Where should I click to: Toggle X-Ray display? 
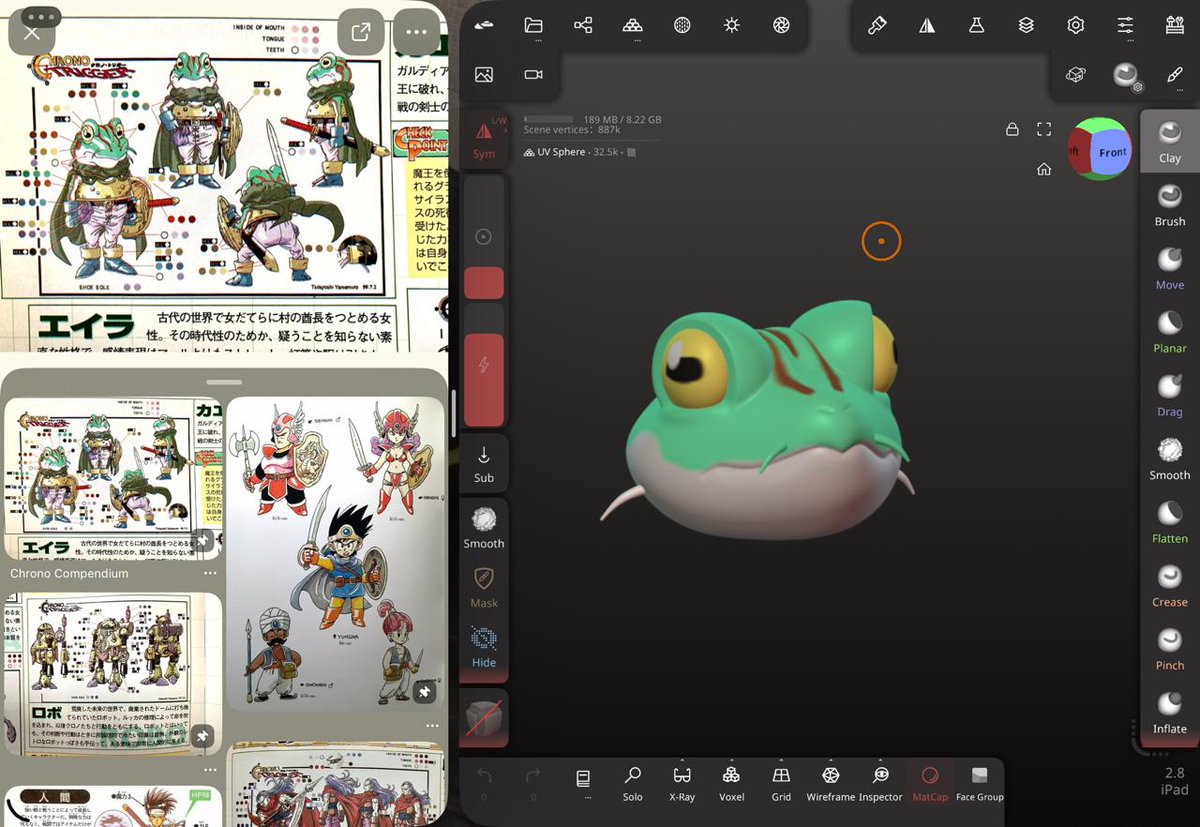[x=682, y=784]
